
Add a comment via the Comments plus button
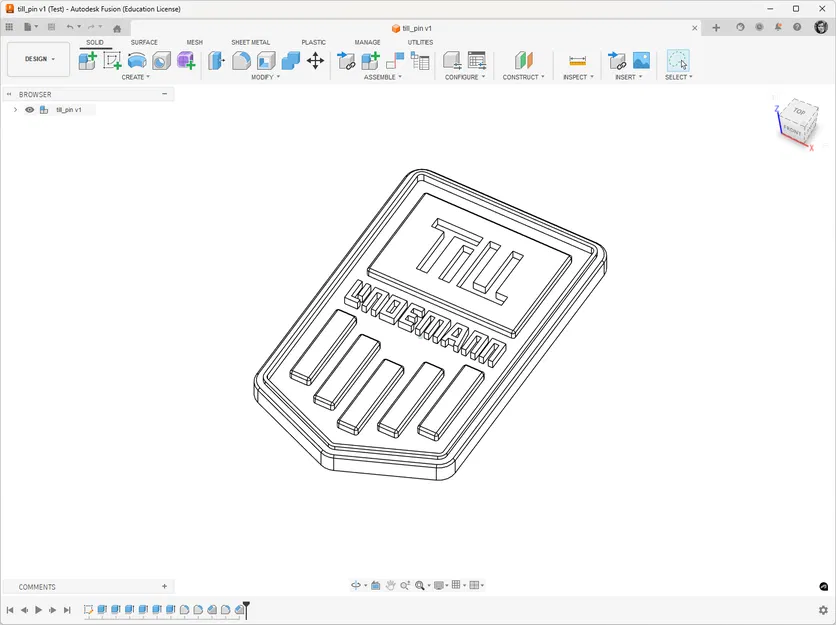[x=164, y=586]
